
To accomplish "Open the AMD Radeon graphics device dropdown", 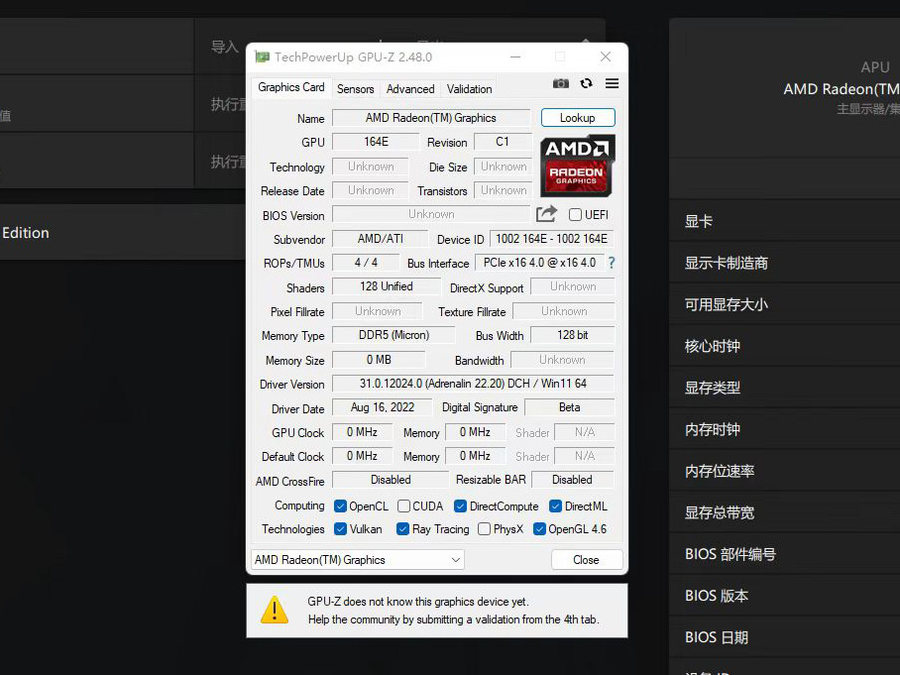I will [x=357, y=560].
